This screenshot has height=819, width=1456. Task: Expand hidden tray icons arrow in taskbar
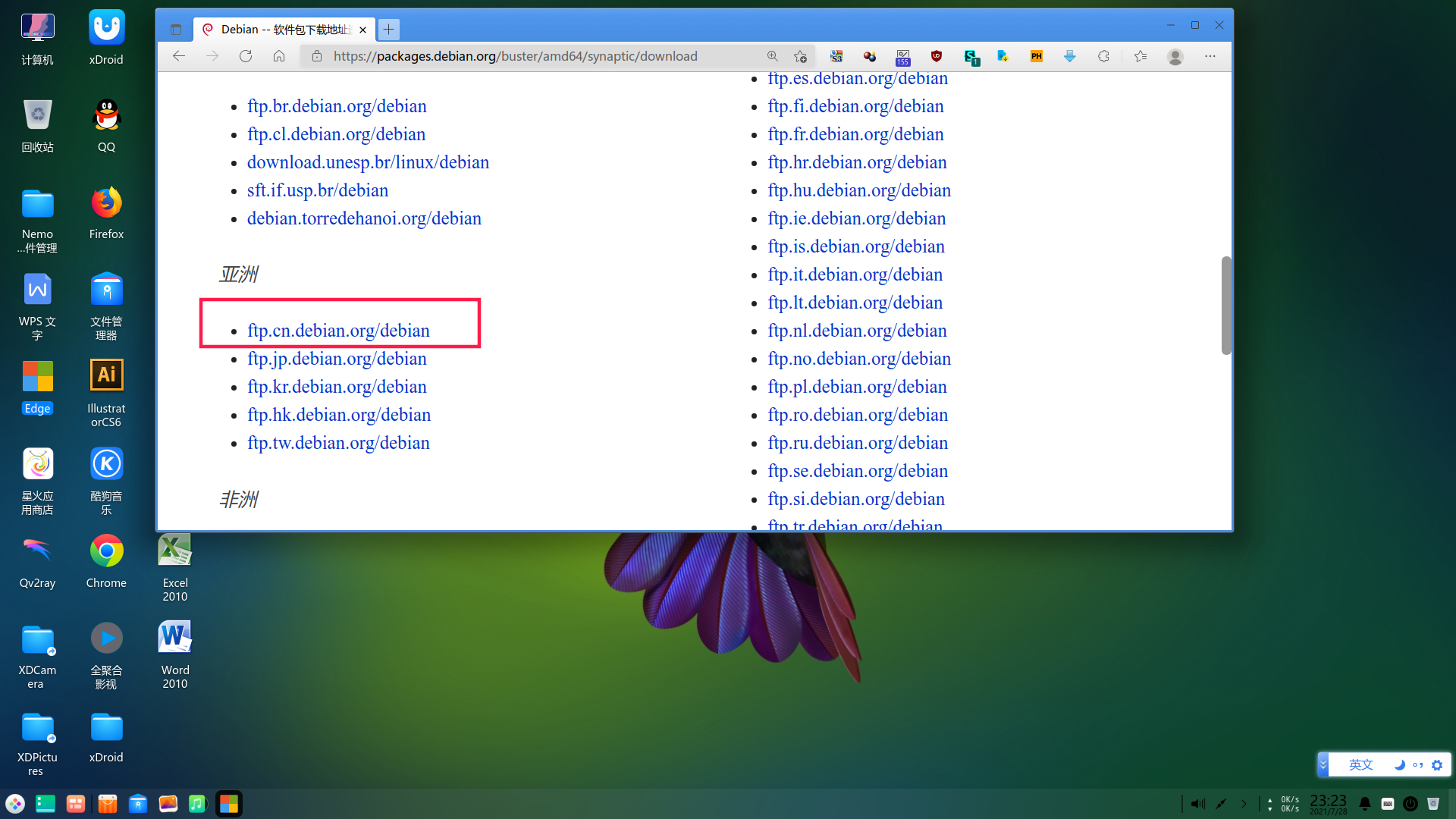coord(1244,804)
